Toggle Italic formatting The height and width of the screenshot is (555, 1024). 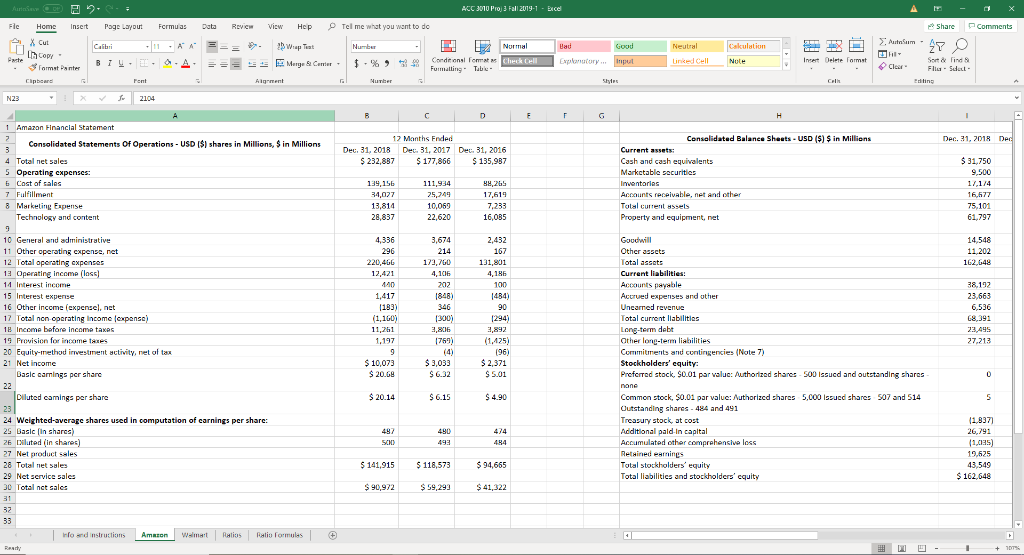click(110, 64)
